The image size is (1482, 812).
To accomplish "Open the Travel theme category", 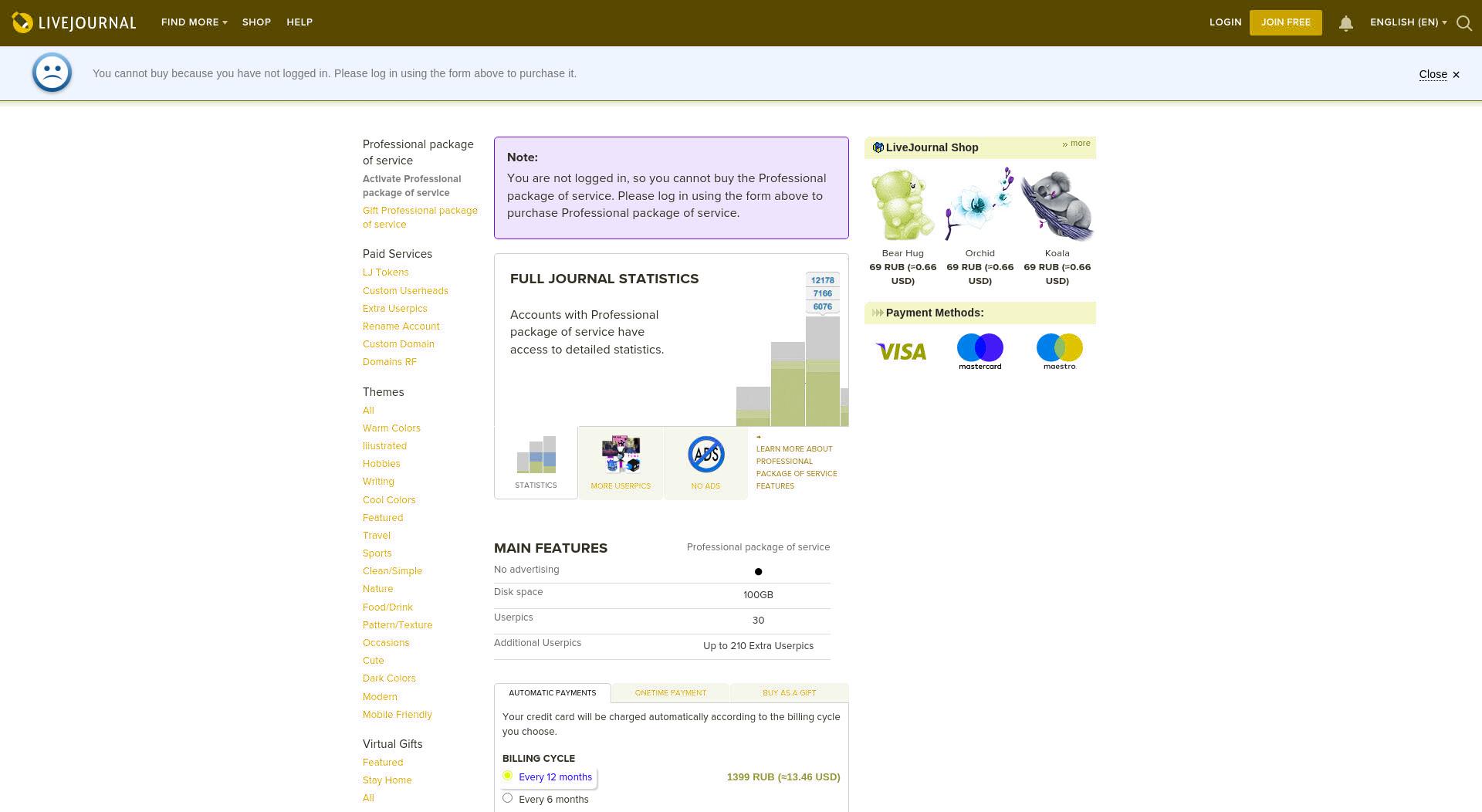I will (x=376, y=536).
